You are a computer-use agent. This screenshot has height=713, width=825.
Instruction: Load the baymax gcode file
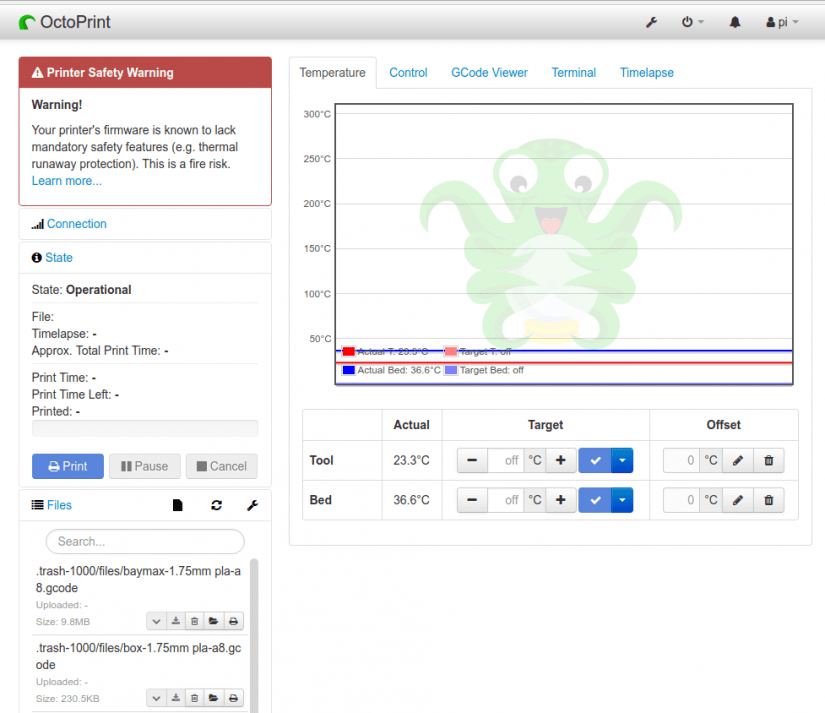coord(214,621)
